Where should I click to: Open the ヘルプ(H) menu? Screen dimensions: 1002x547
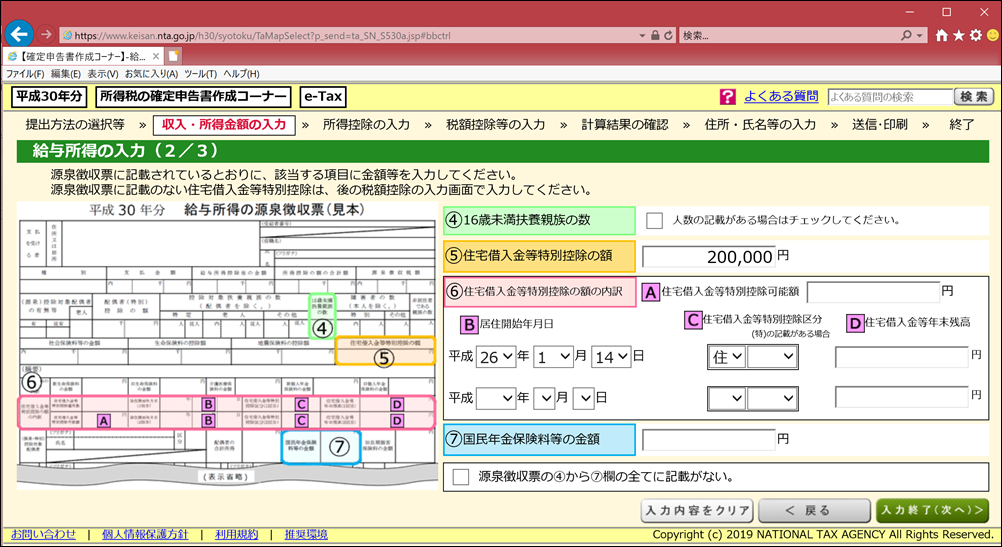pos(242,74)
